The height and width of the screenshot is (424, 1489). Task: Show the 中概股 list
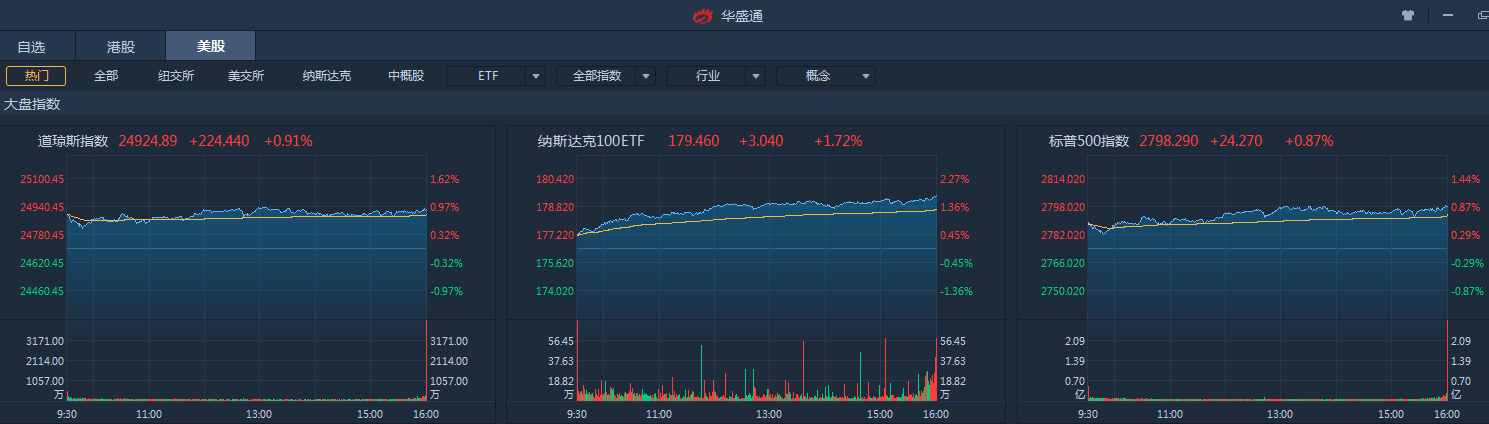406,76
